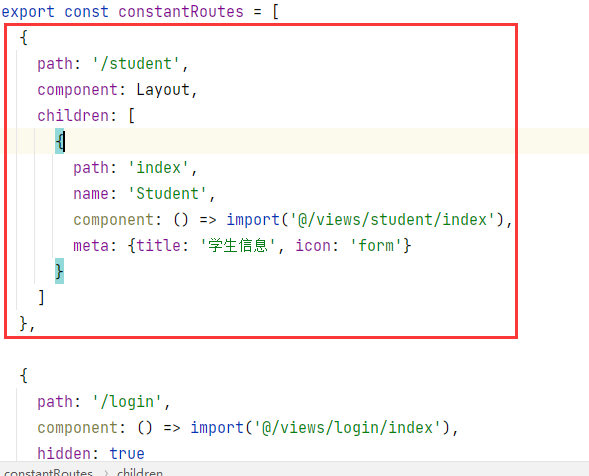589x476 pixels.
Task: Click the component key before Layout
Action: pyautogui.click(x=78, y=90)
